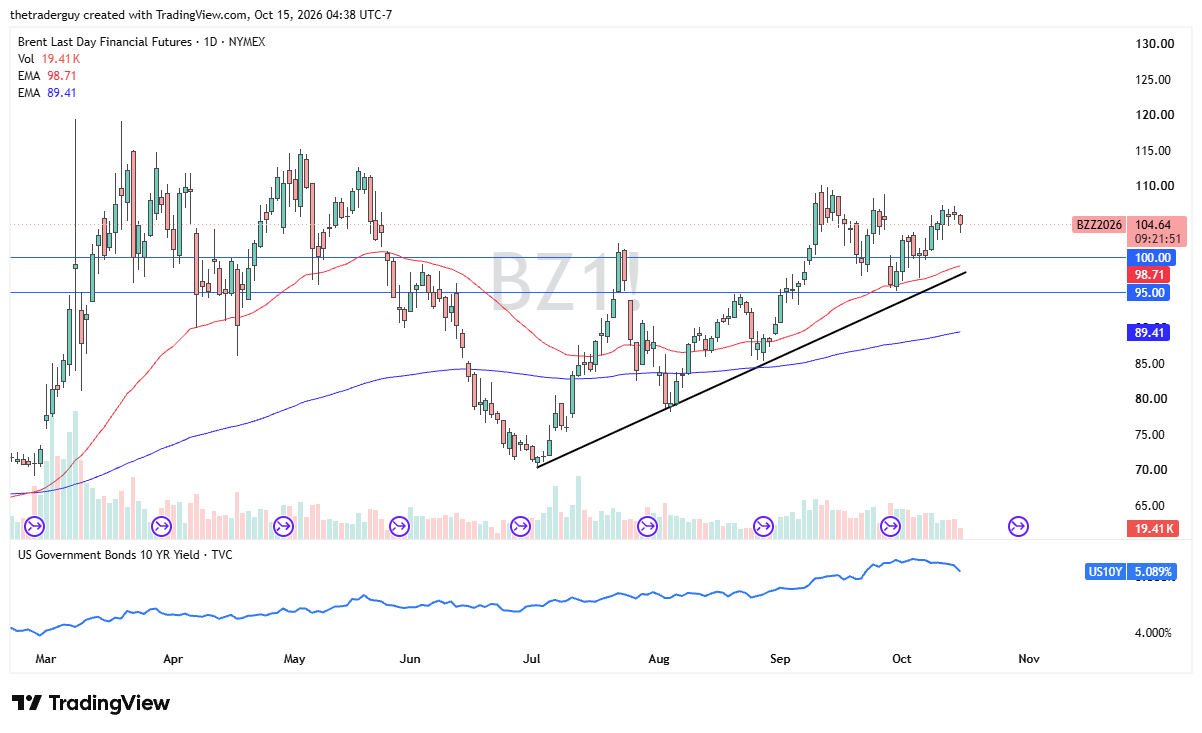
Task: Click the 09:21:51 countdown label
Action: click(x=1156, y=240)
